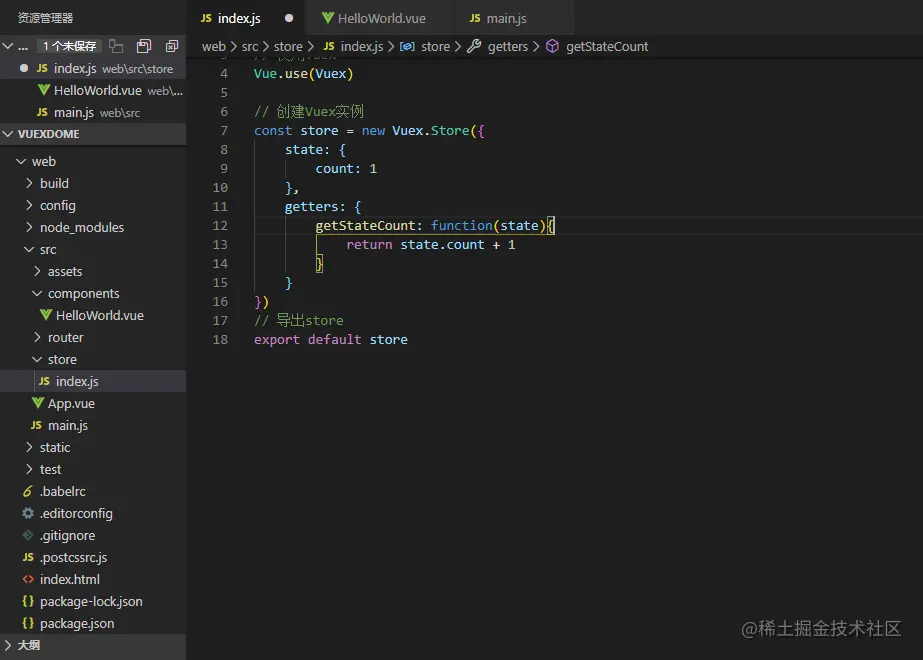Click the babel icon of .babelrc
Screen dimensions: 923x660
click(x=28, y=491)
